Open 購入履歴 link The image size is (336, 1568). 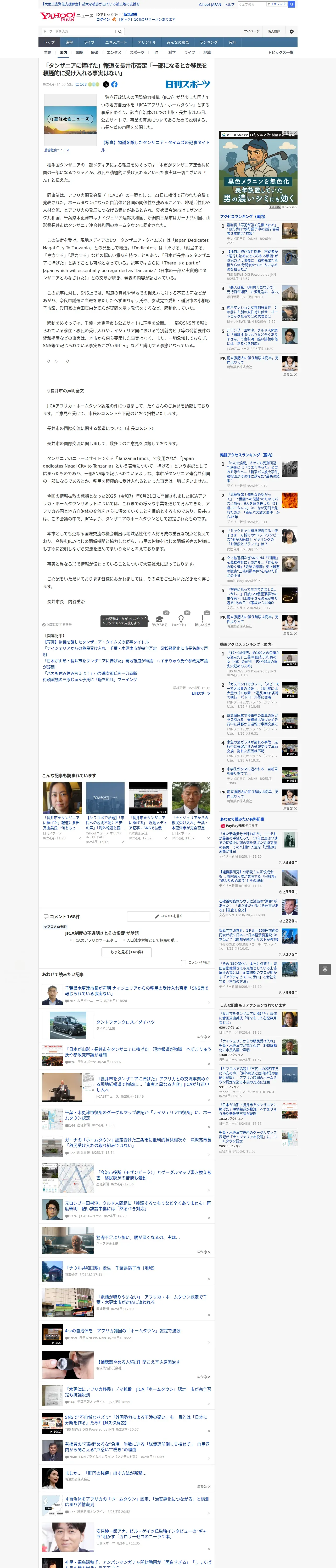(x=274, y=32)
